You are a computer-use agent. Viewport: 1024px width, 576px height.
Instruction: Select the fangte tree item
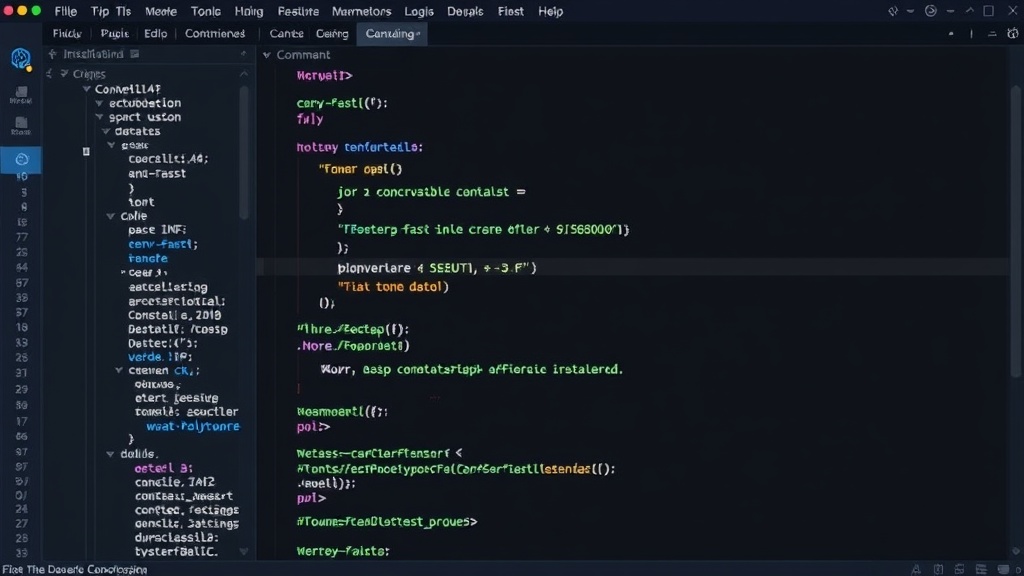[148, 259]
